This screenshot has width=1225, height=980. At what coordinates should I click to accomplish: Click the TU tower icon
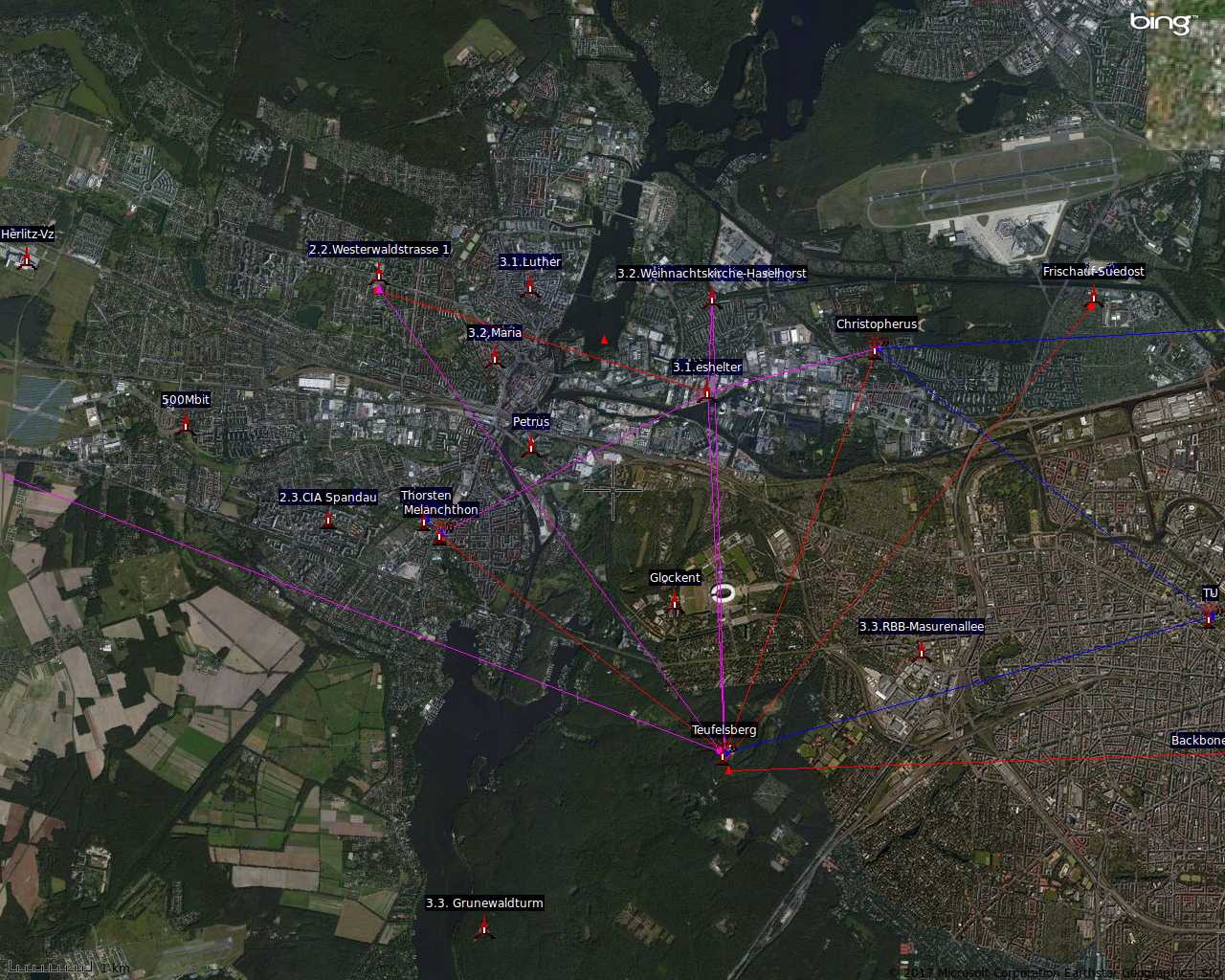[1210, 616]
